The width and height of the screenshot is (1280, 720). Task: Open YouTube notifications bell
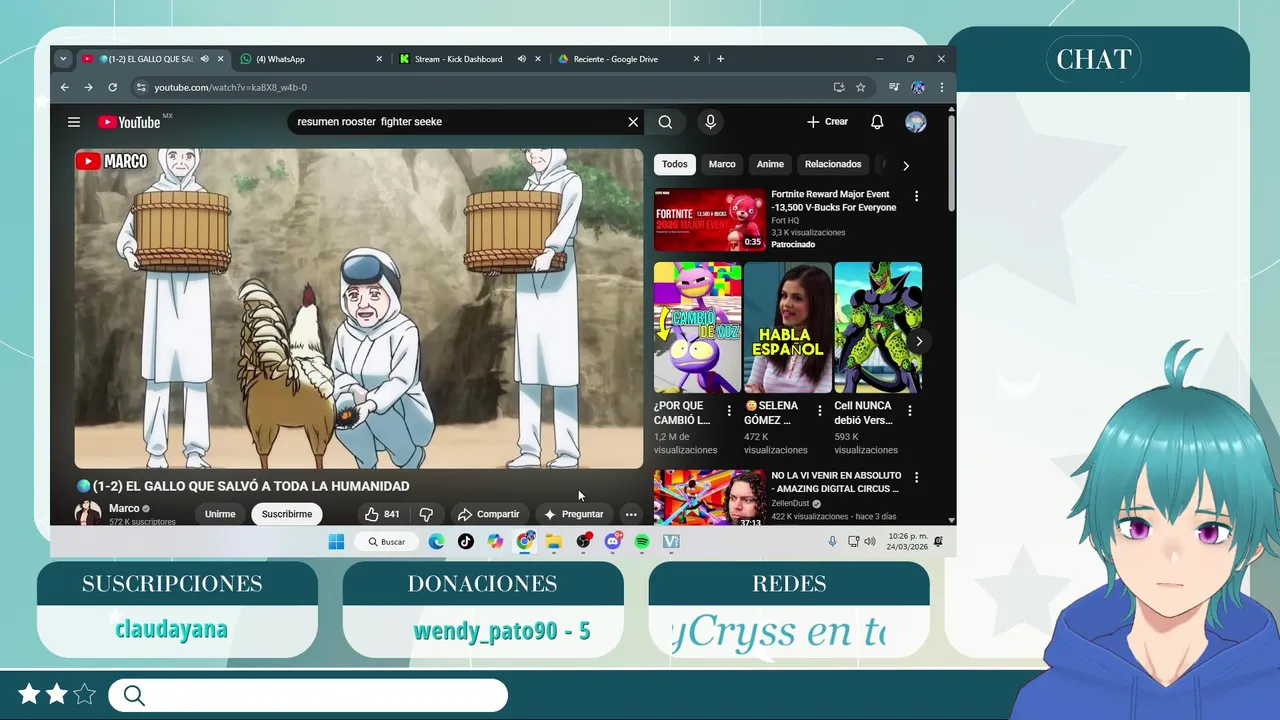877,122
